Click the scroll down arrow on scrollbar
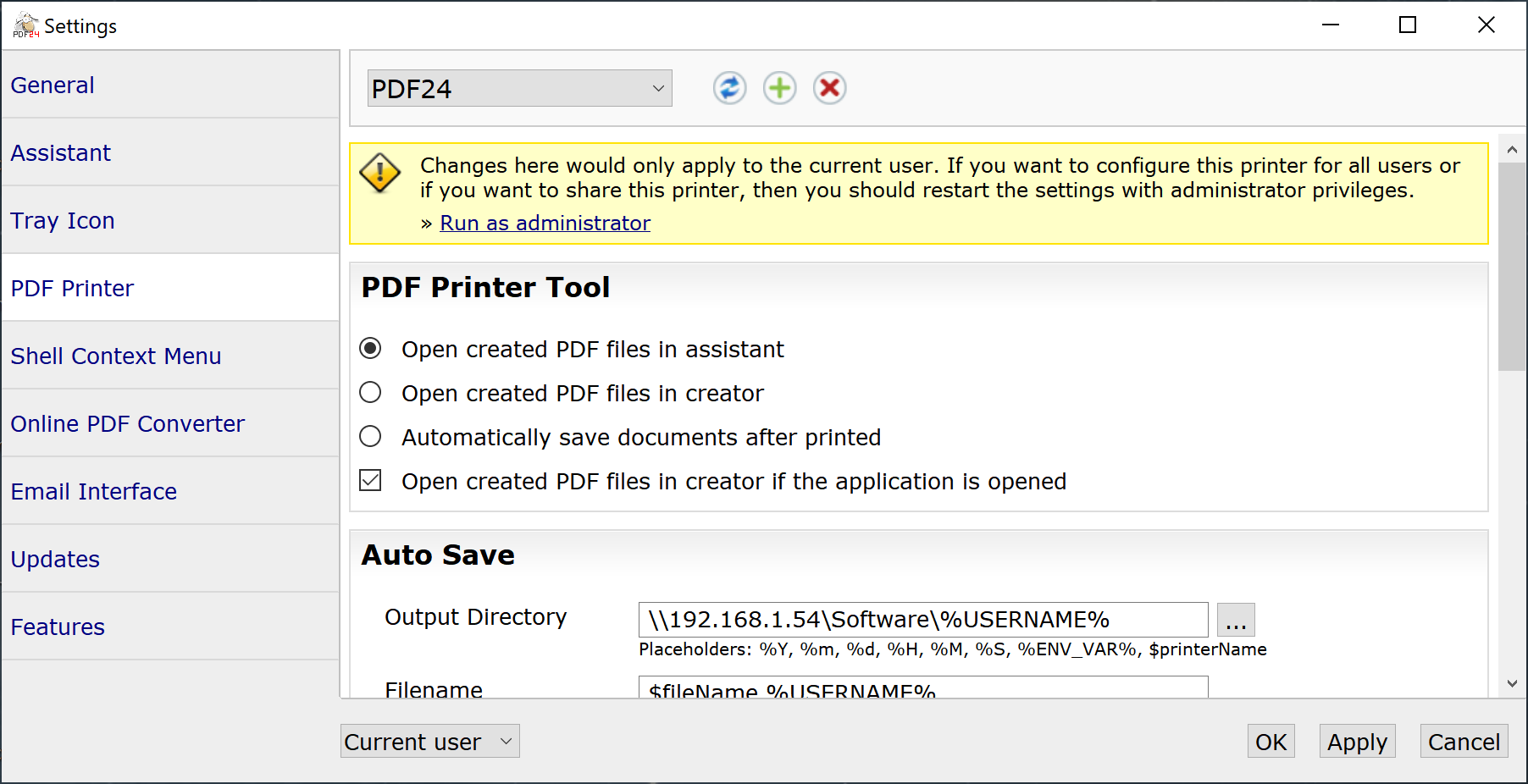 tap(1512, 683)
